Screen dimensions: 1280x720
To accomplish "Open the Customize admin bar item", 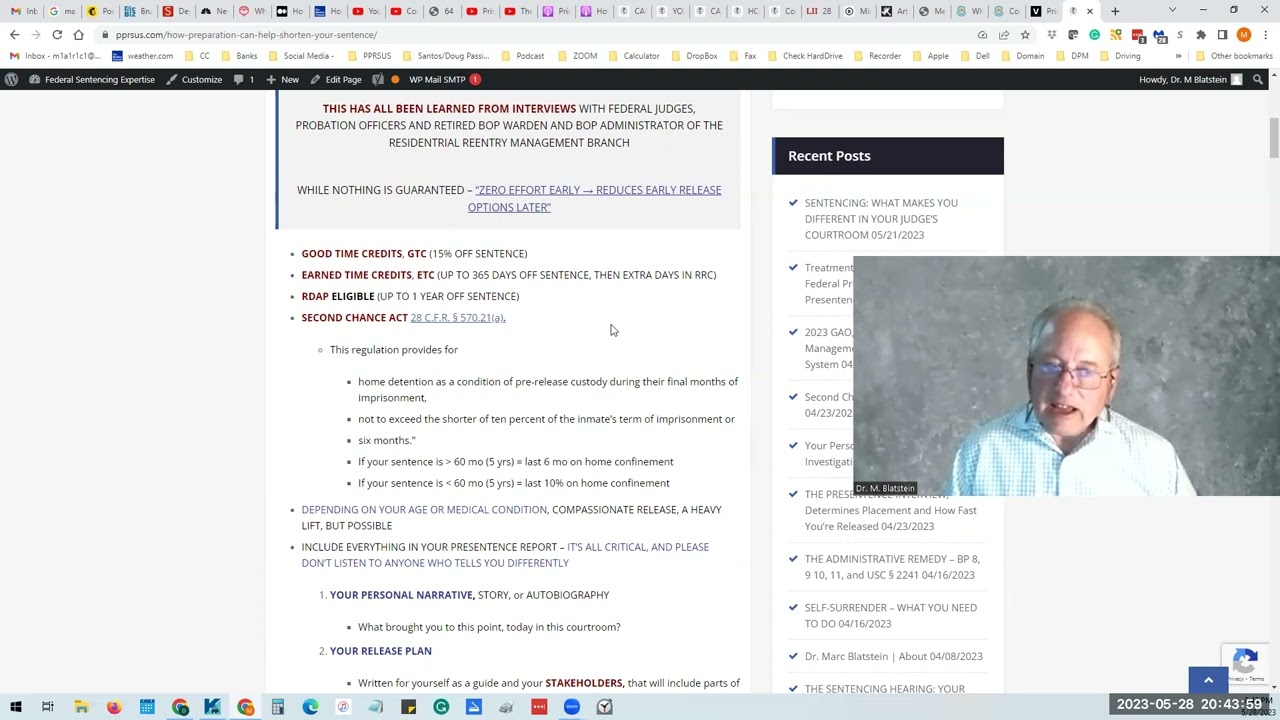I will pos(196,79).
